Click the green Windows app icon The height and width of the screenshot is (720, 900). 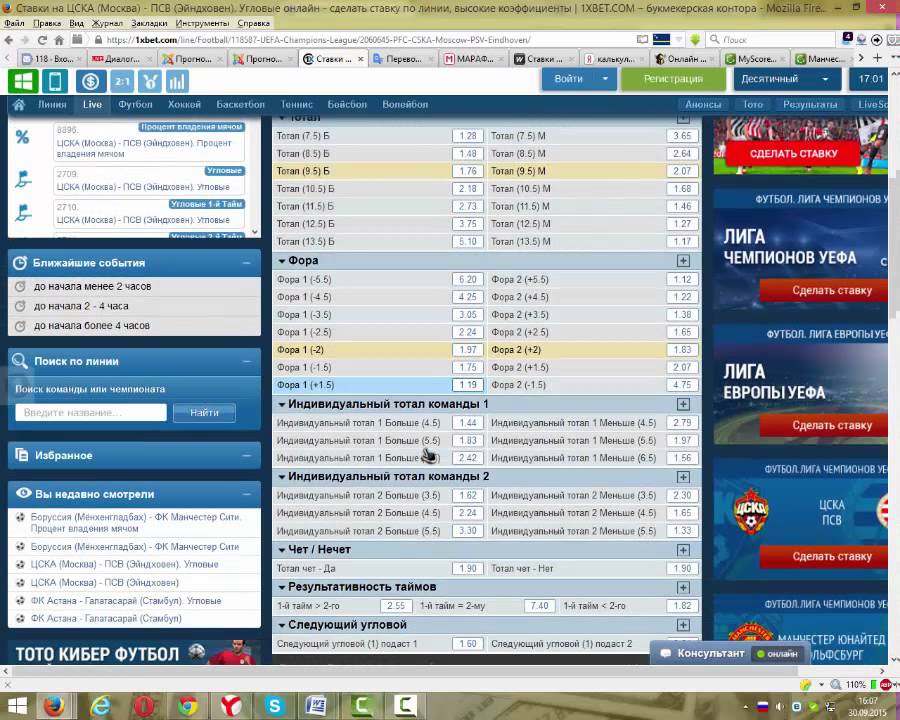(23, 81)
